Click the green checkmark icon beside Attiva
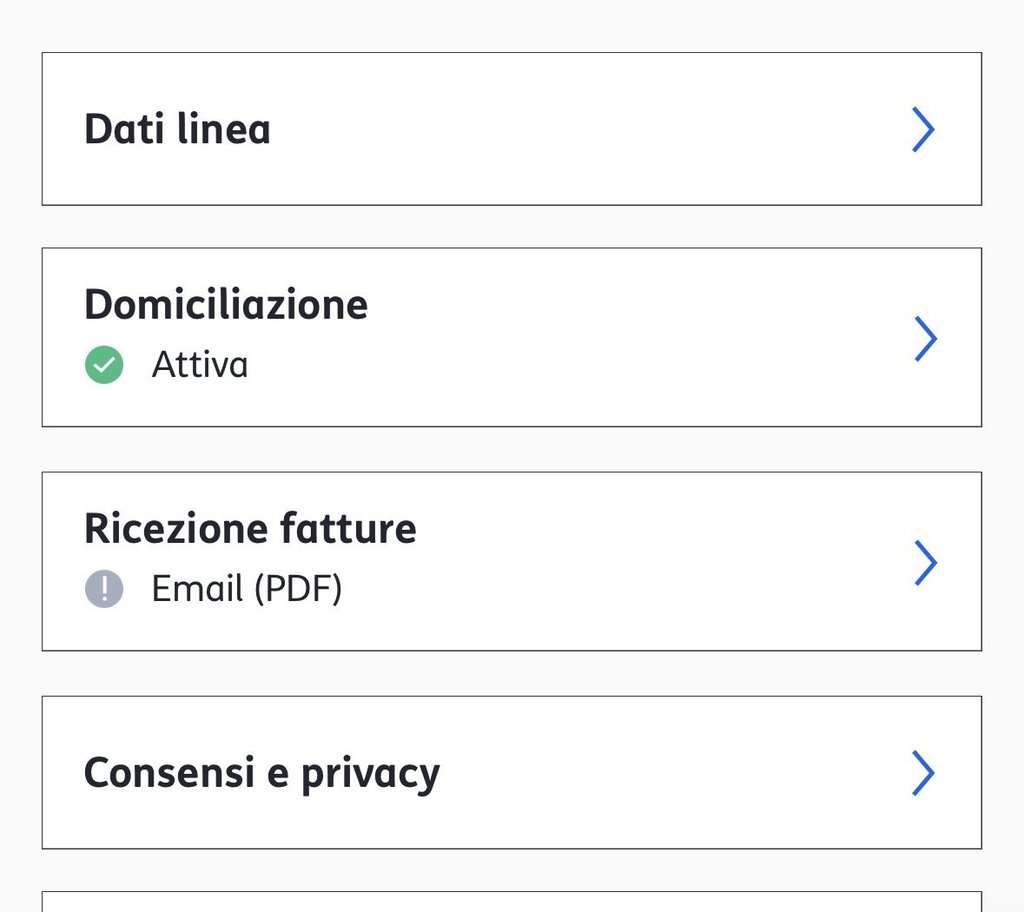The image size is (1024, 912). (104, 366)
